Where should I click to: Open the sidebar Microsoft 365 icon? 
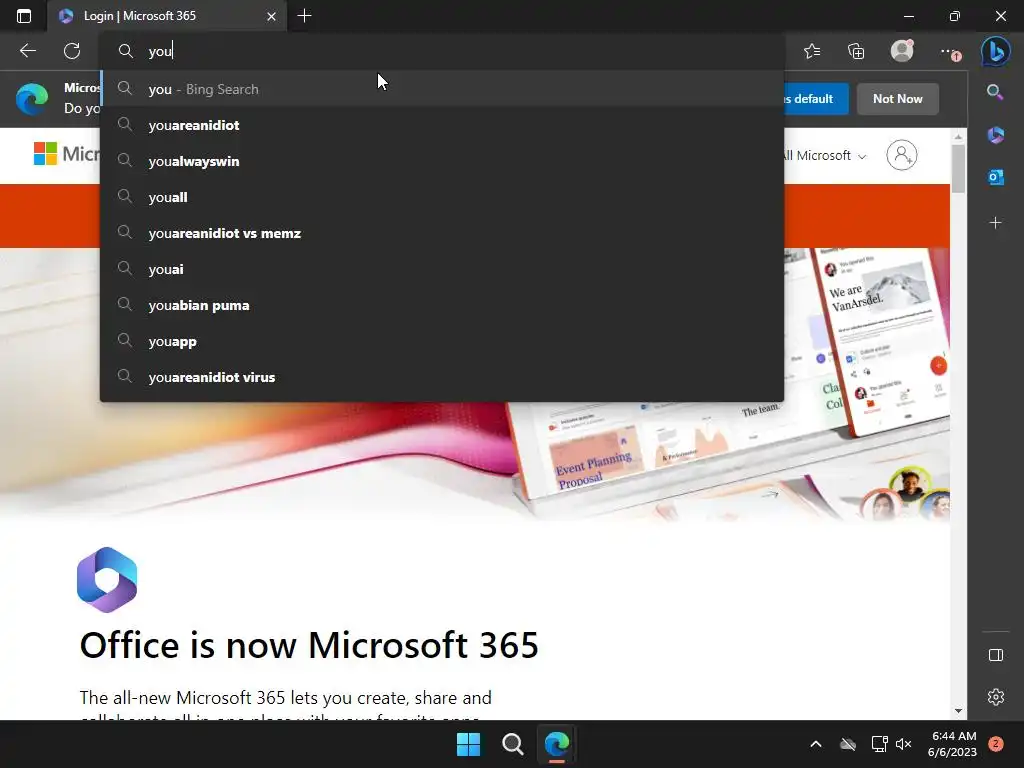[x=995, y=135]
